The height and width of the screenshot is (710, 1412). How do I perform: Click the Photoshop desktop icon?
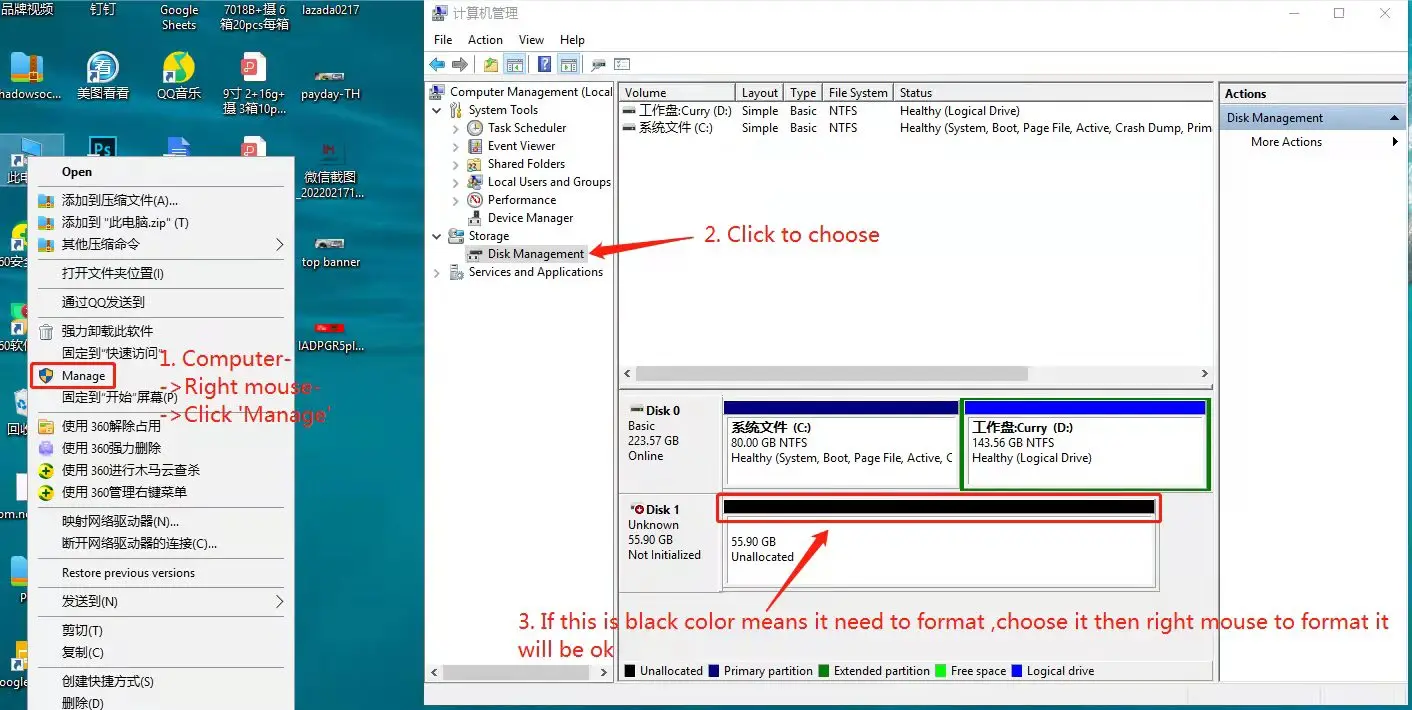click(102, 150)
